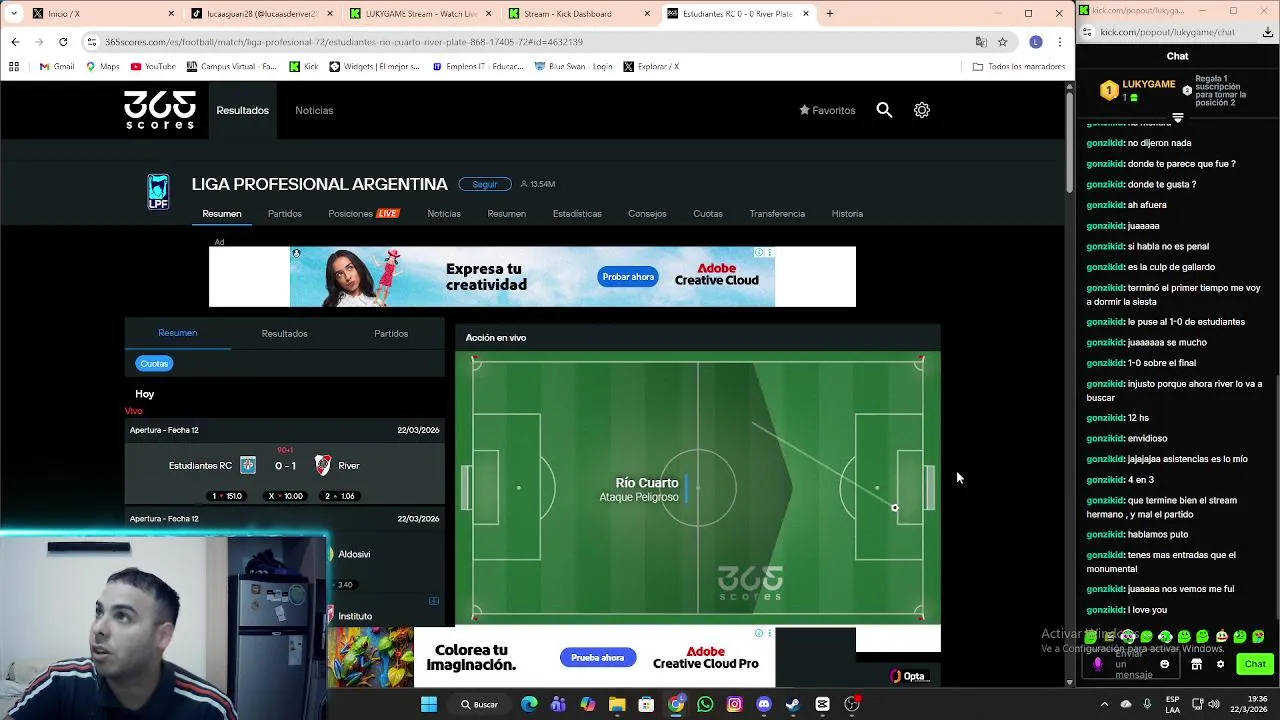Bookmark this page with the star
The height and width of the screenshot is (720, 1280).
[x=1002, y=42]
